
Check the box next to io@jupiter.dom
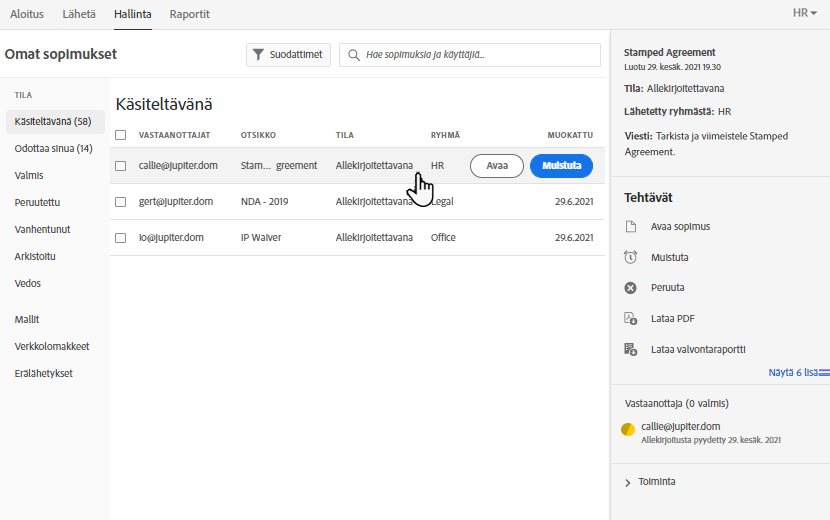coord(121,238)
